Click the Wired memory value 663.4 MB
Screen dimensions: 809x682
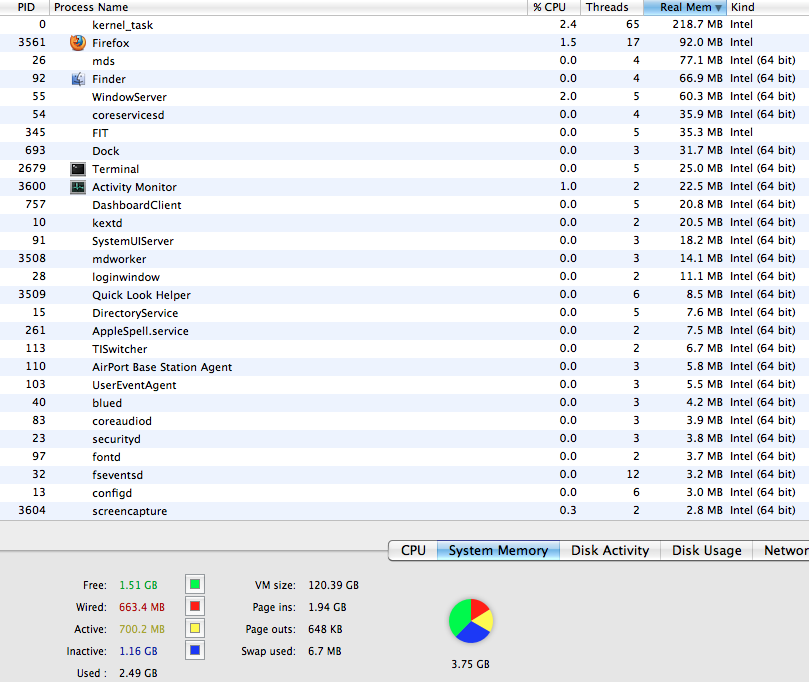pyautogui.click(x=142, y=607)
